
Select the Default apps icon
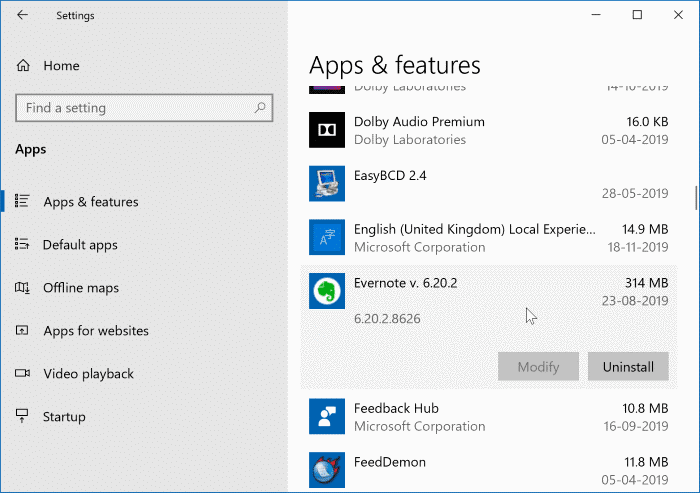[22, 244]
